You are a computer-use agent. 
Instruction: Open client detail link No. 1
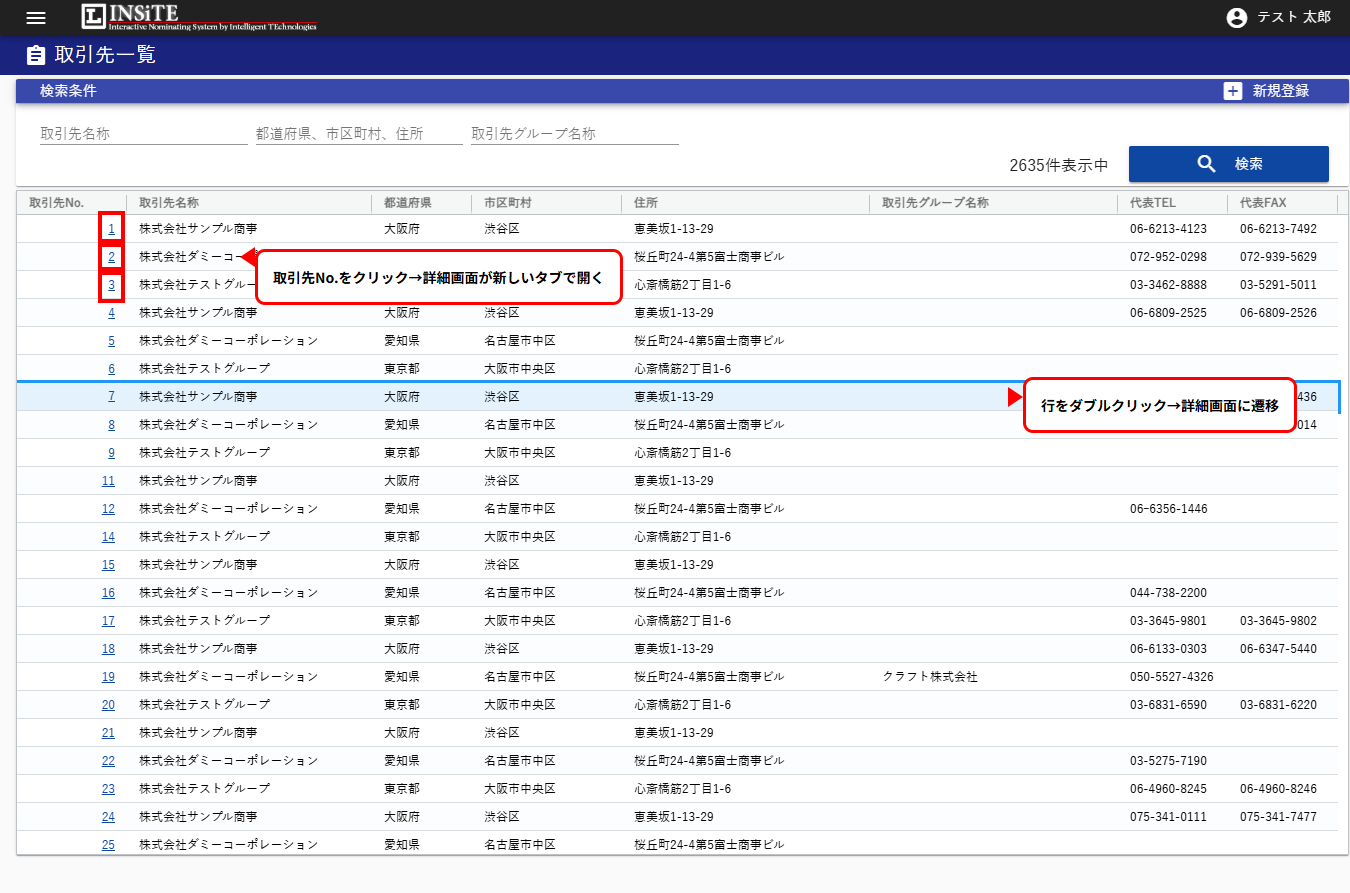[111, 228]
